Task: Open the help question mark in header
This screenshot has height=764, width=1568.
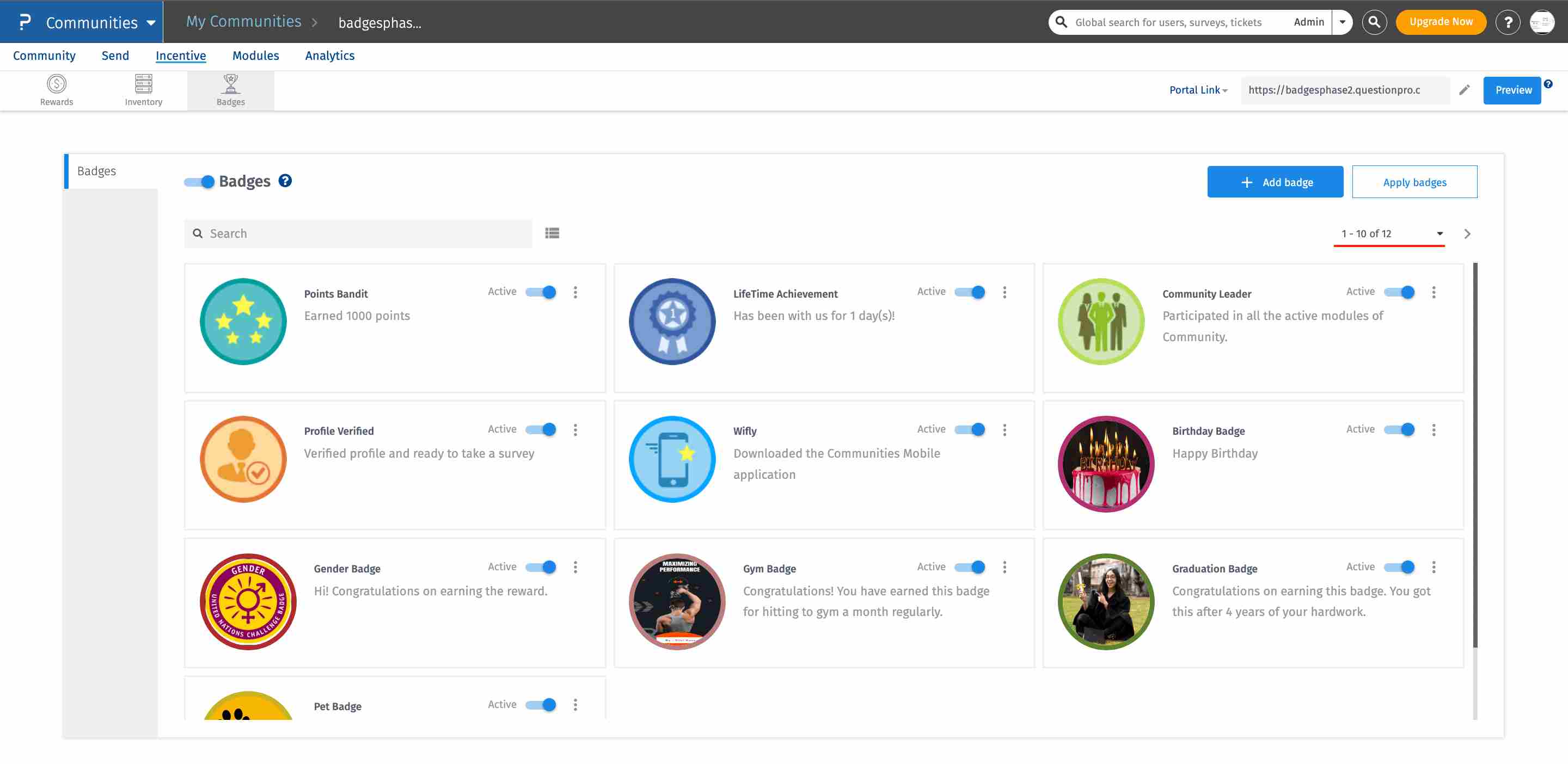Action: pos(1507,22)
